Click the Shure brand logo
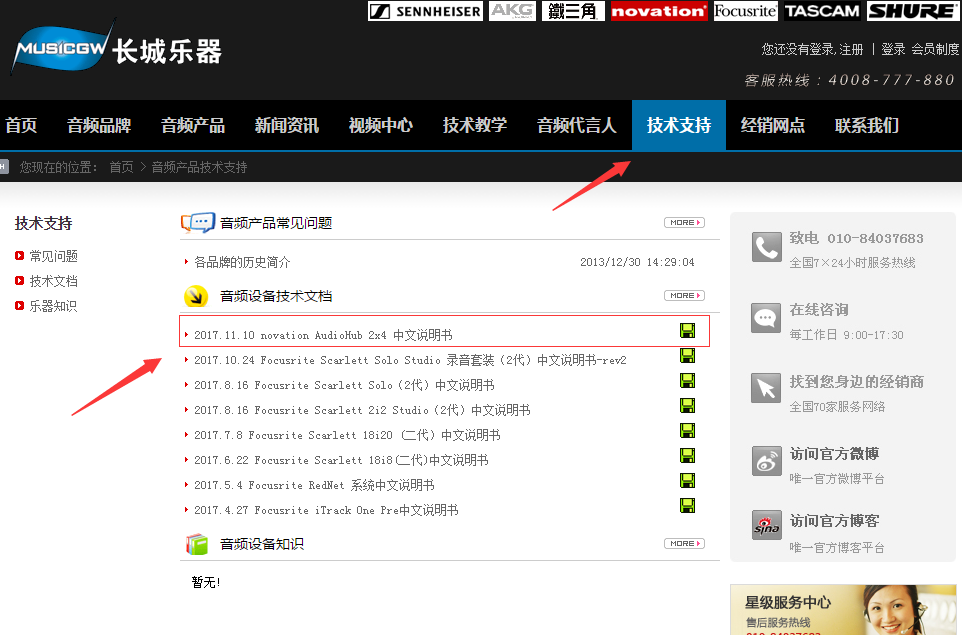The image size is (962, 635). coord(913,11)
